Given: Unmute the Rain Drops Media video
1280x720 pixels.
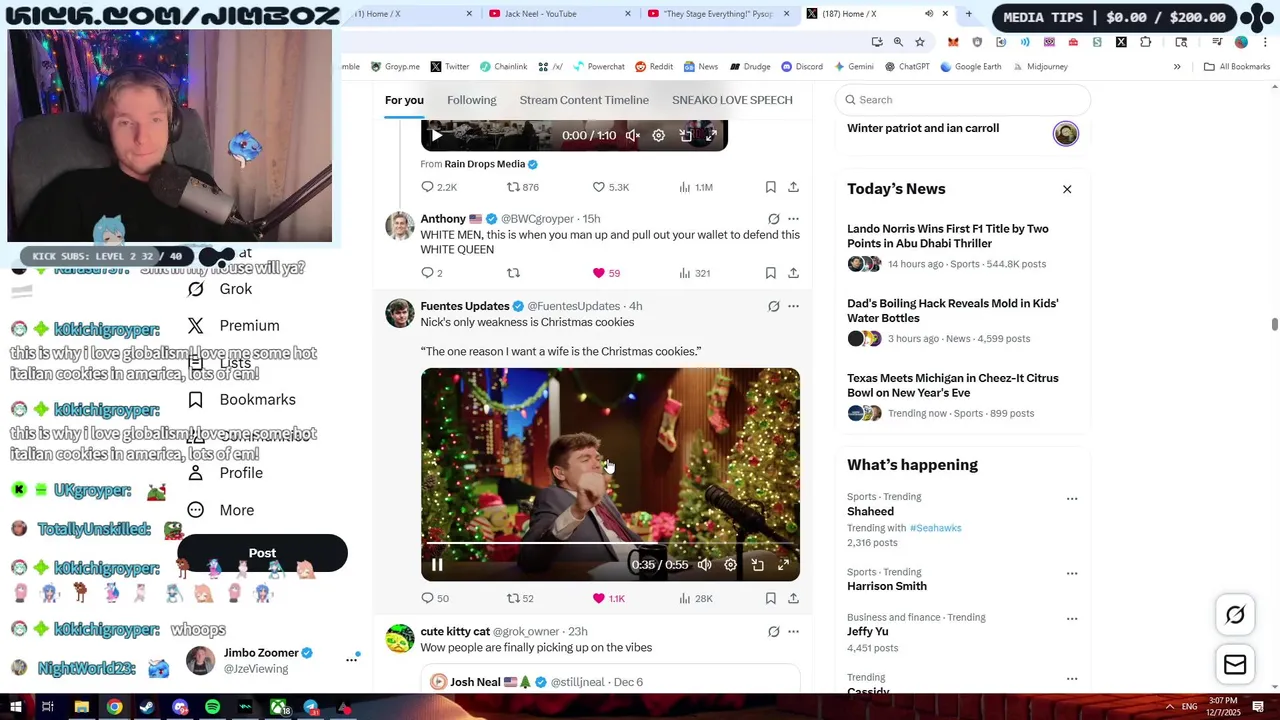Looking at the screenshot, I should pyautogui.click(x=633, y=135).
